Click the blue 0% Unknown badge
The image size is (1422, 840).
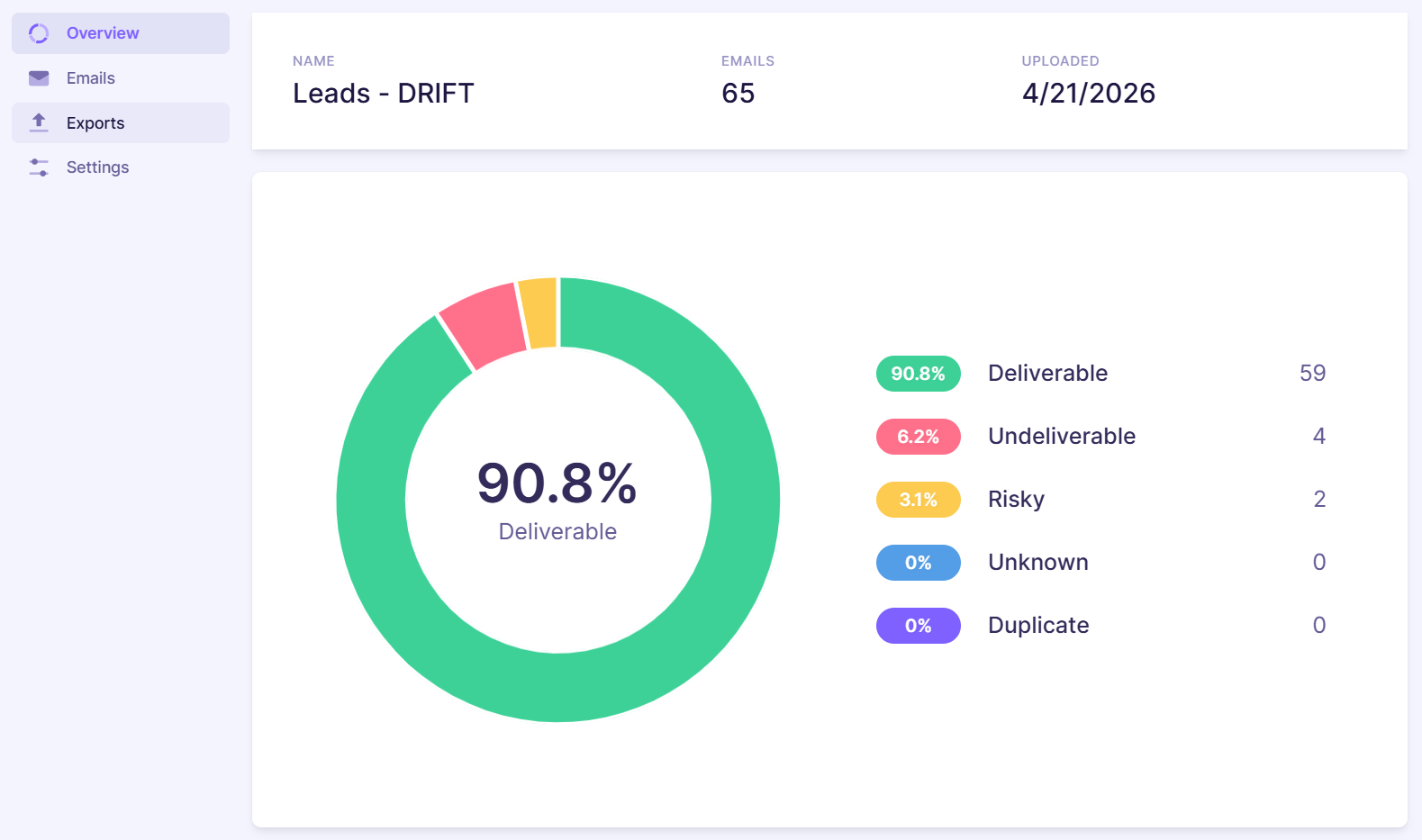(919, 563)
